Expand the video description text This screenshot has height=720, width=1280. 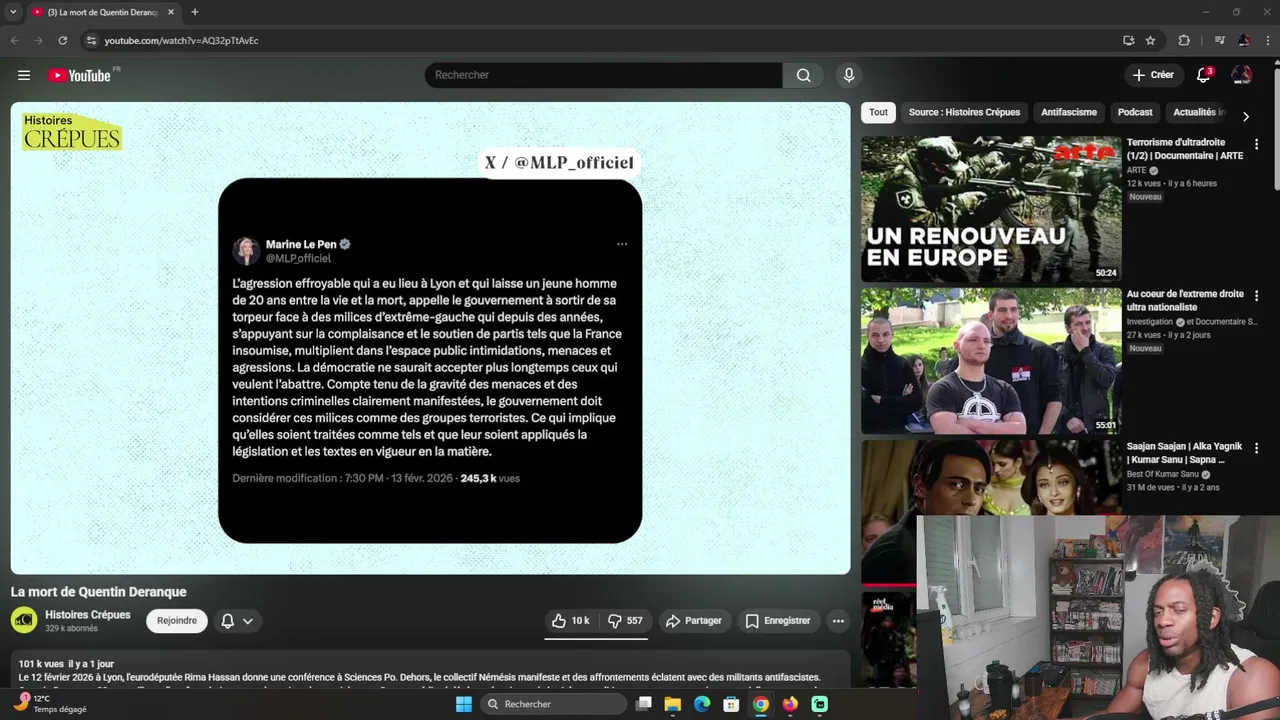click(x=430, y=670)
